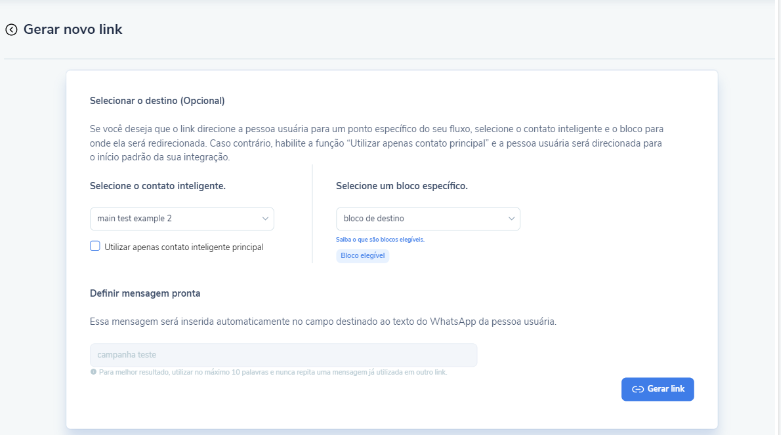
Task: Expand the bloco específico dropdown
Action: point(428,218)
